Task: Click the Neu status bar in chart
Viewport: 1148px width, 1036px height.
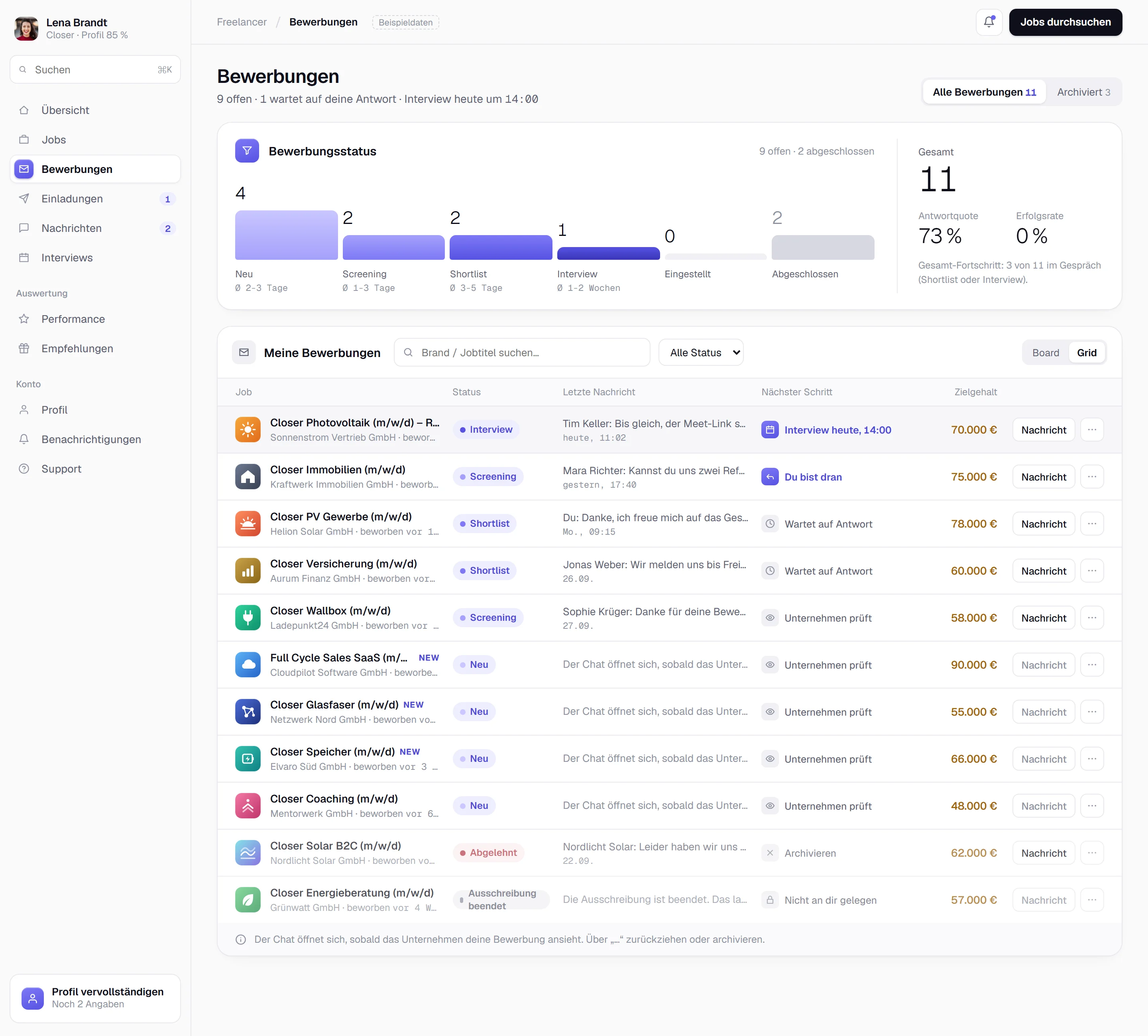Action: 287,235
